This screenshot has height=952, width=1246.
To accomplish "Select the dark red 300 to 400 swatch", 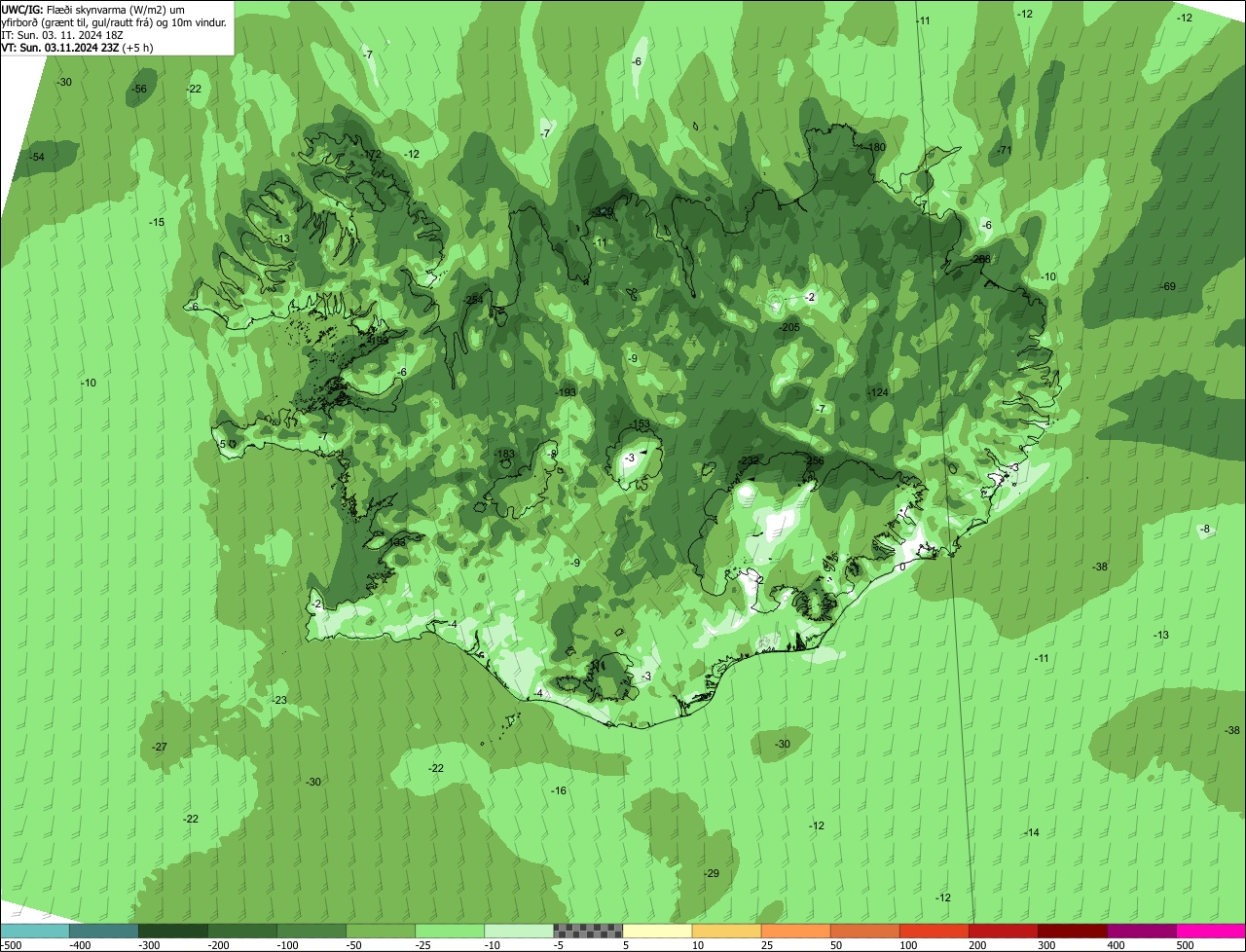I will coord(1072,931).
